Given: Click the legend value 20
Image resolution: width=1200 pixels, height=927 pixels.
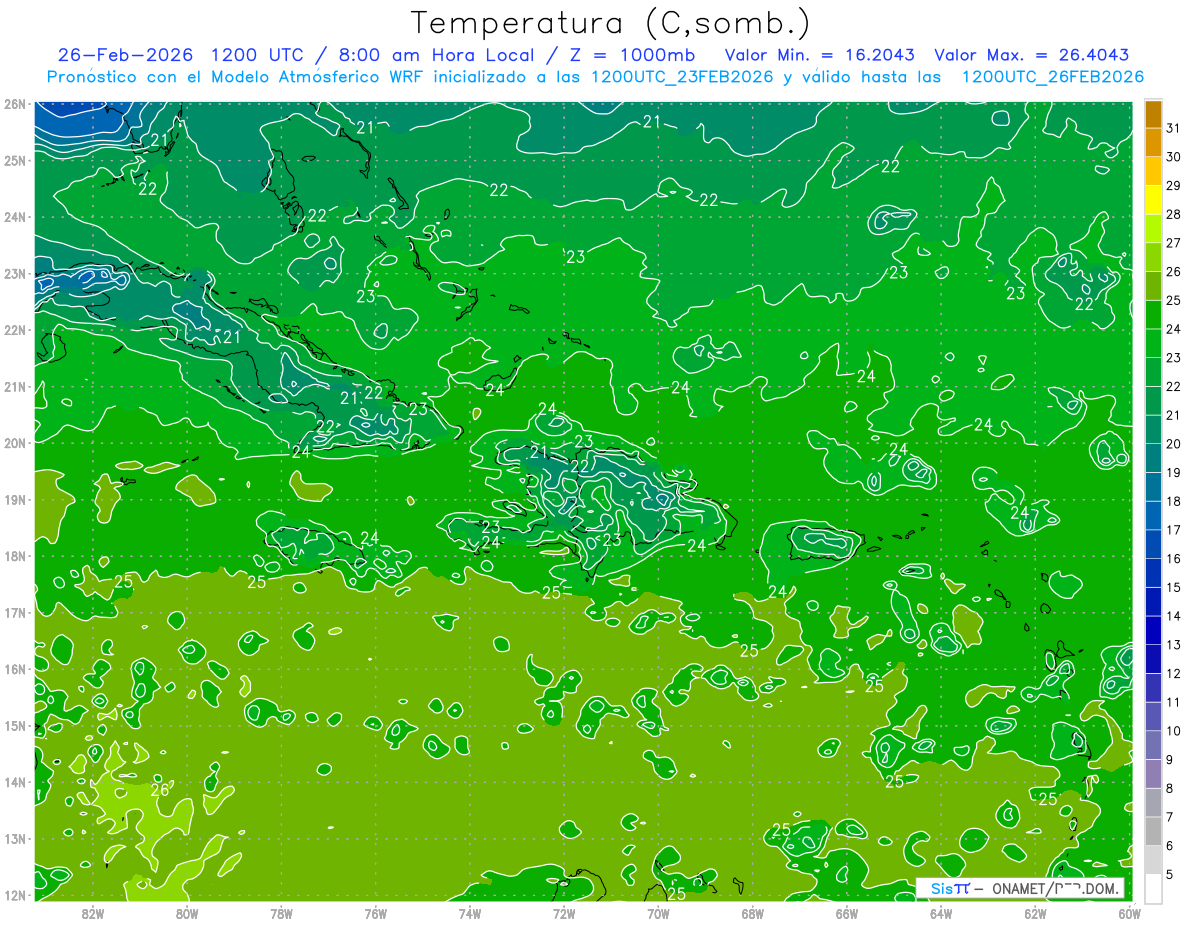Looking at the screenshot, I should click(1173, 444).
